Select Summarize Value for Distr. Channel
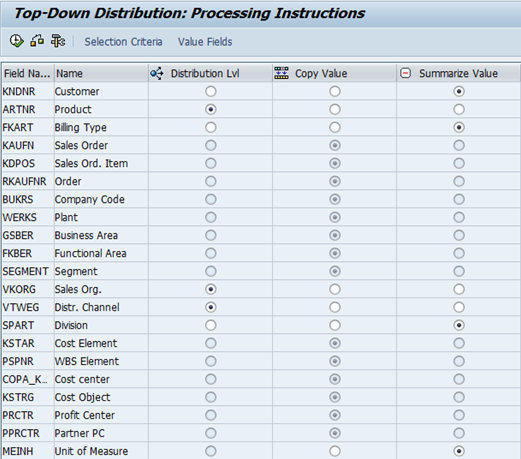This screenshot has height=459, width=521. (459, 307)
